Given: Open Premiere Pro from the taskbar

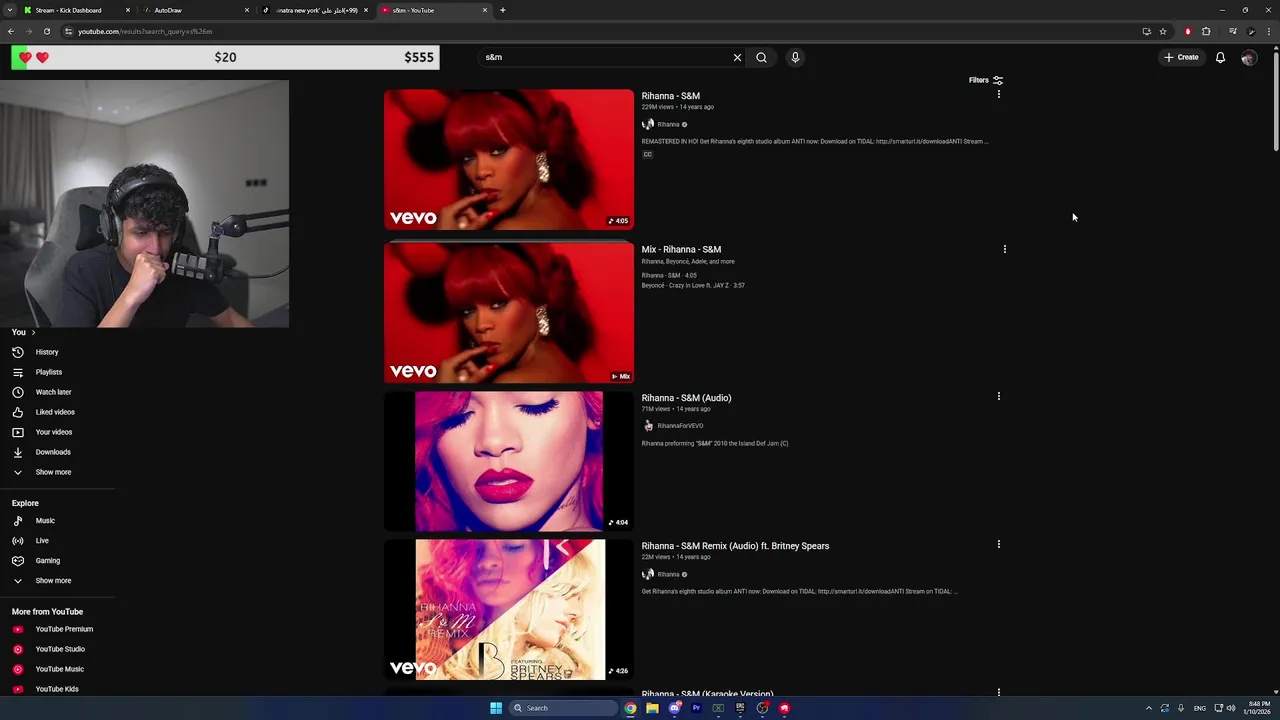Looking at the screenshot, I should click(x=696, y=708).
